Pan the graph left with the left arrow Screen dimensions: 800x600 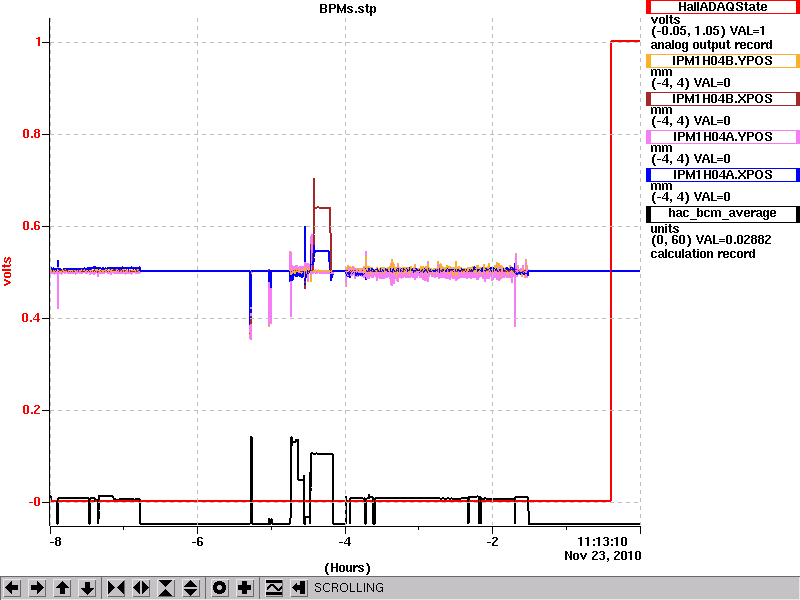[12, 588]
